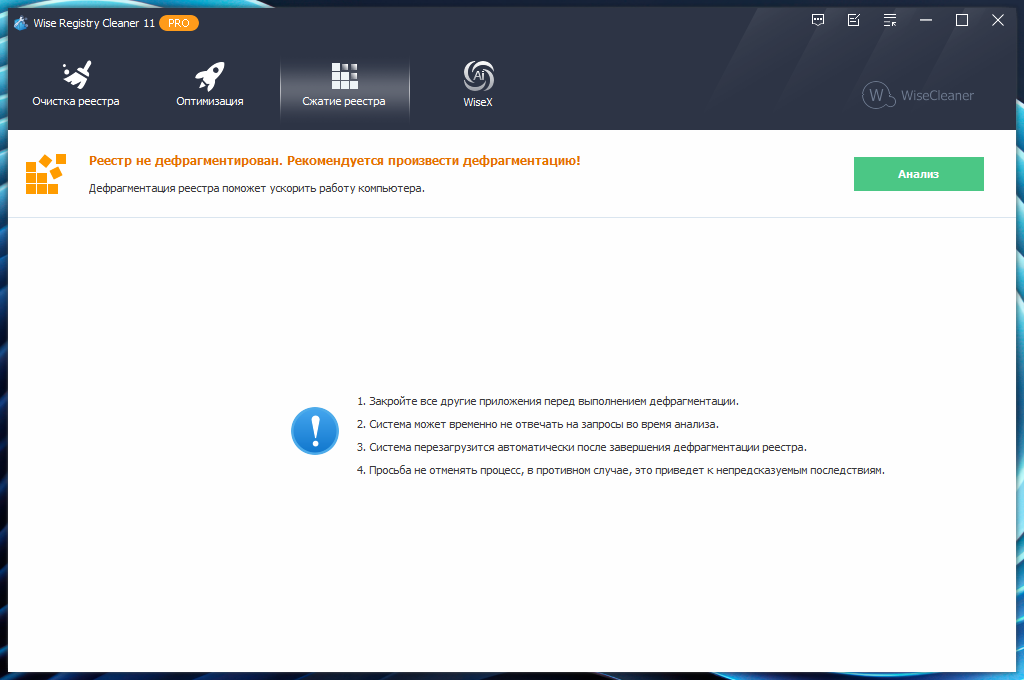This screenshot has height=680, width=1024.
Task: Open the WiseX AI tab
Action: click(x=478, y=85)
